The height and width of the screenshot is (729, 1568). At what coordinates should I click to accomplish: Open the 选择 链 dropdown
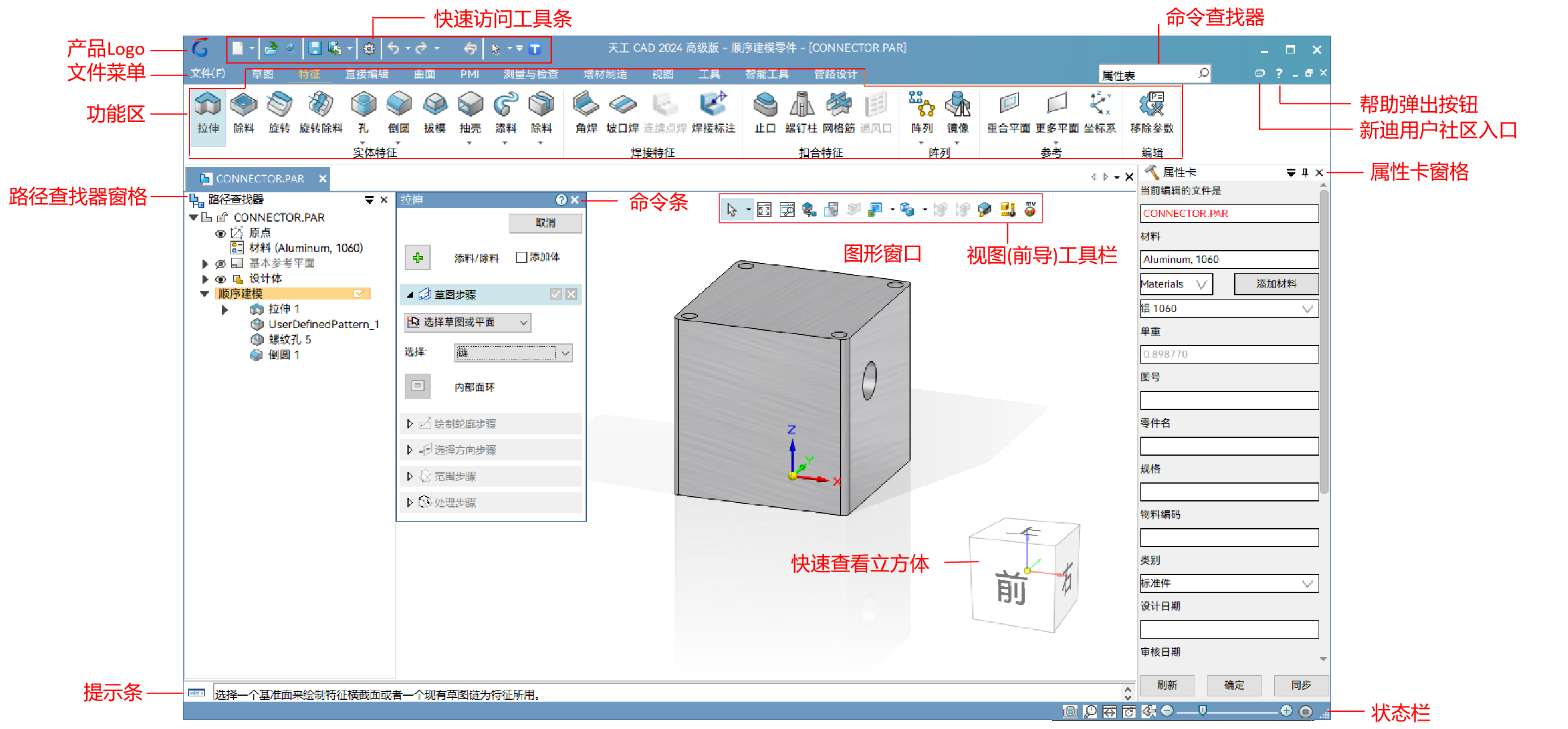tap(514, 353)
